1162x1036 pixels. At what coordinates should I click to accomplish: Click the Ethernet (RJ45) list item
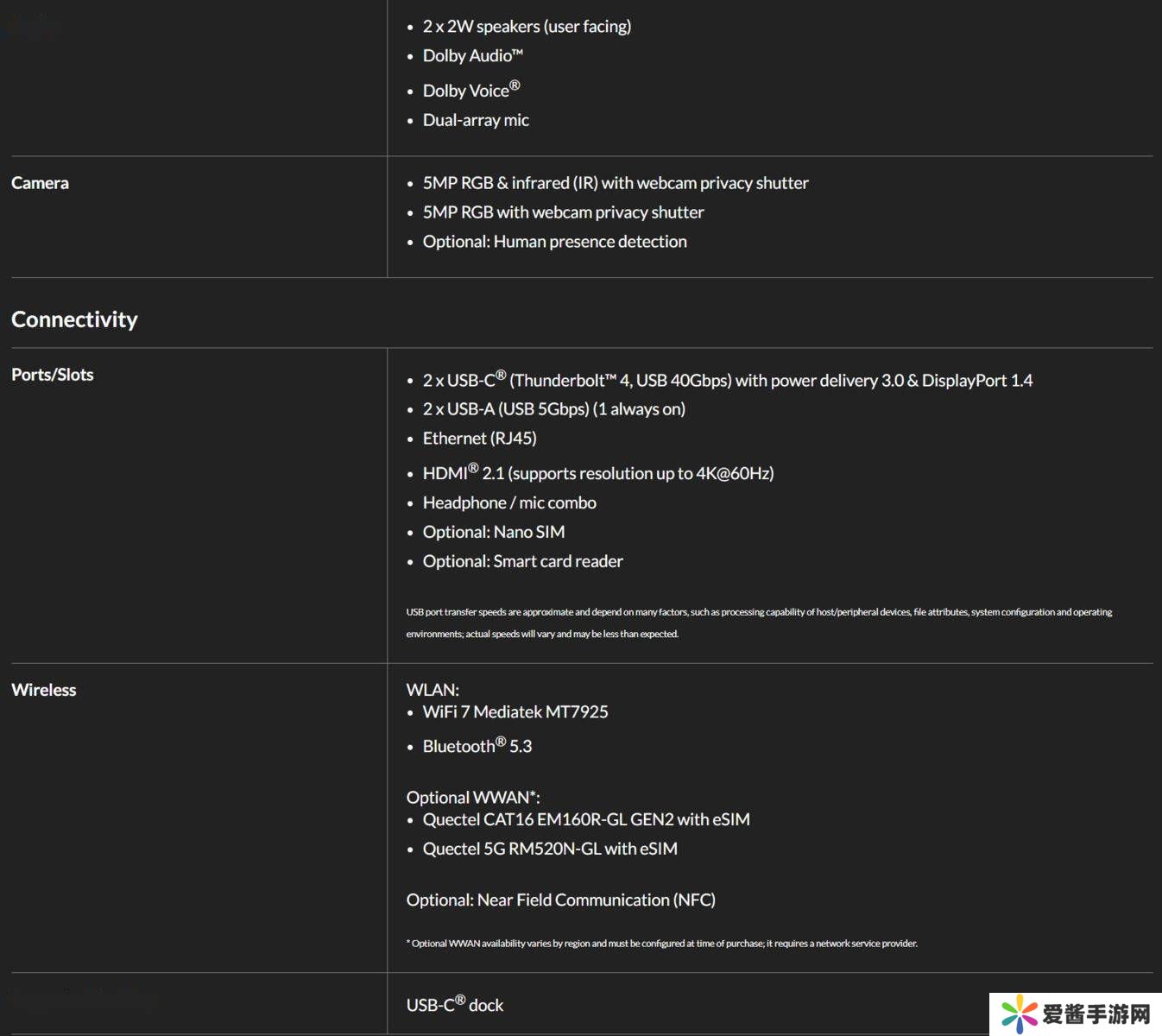tap(479, 439)
